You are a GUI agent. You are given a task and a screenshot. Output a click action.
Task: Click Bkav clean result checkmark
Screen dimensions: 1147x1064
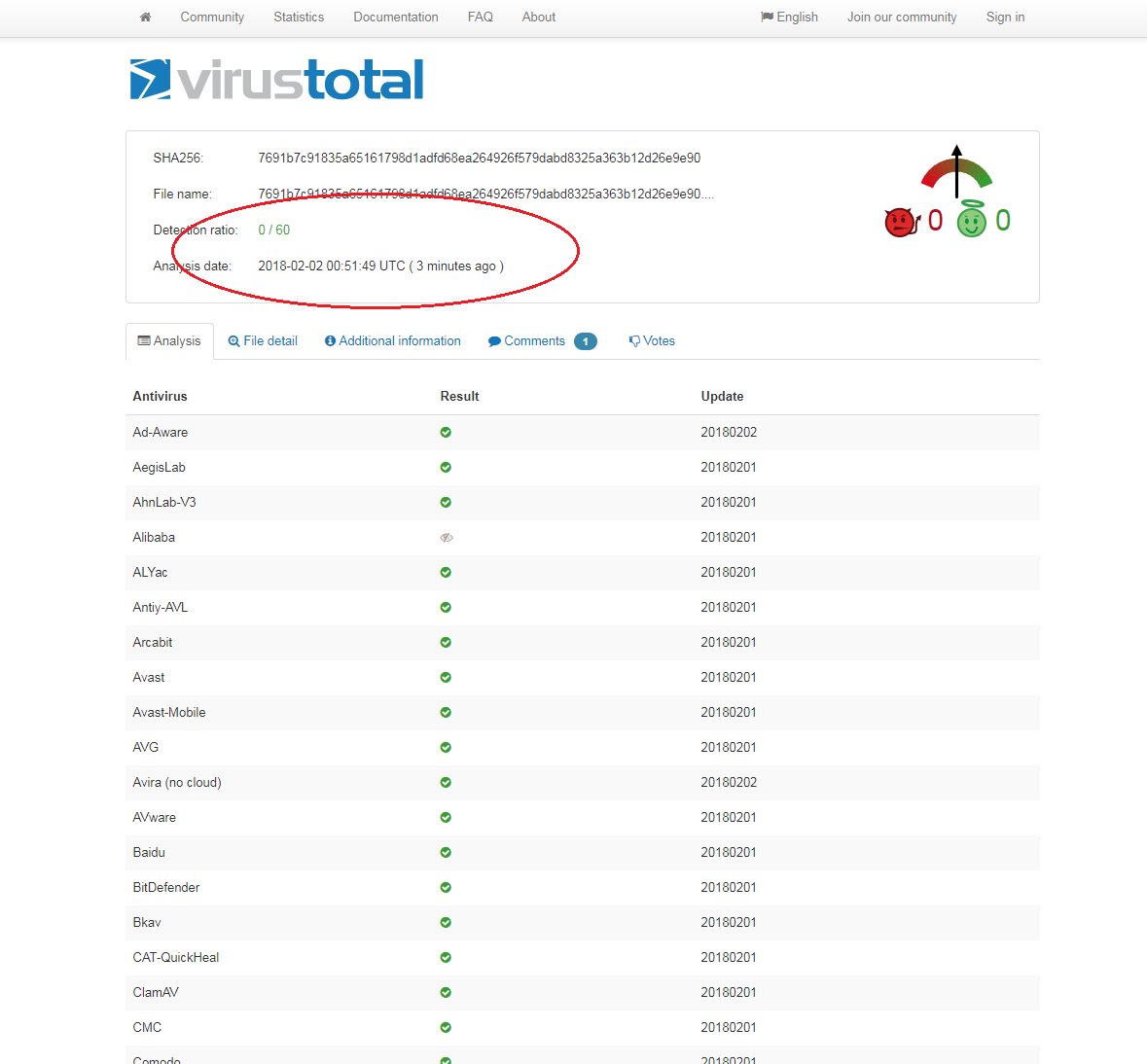click(446, 922)
